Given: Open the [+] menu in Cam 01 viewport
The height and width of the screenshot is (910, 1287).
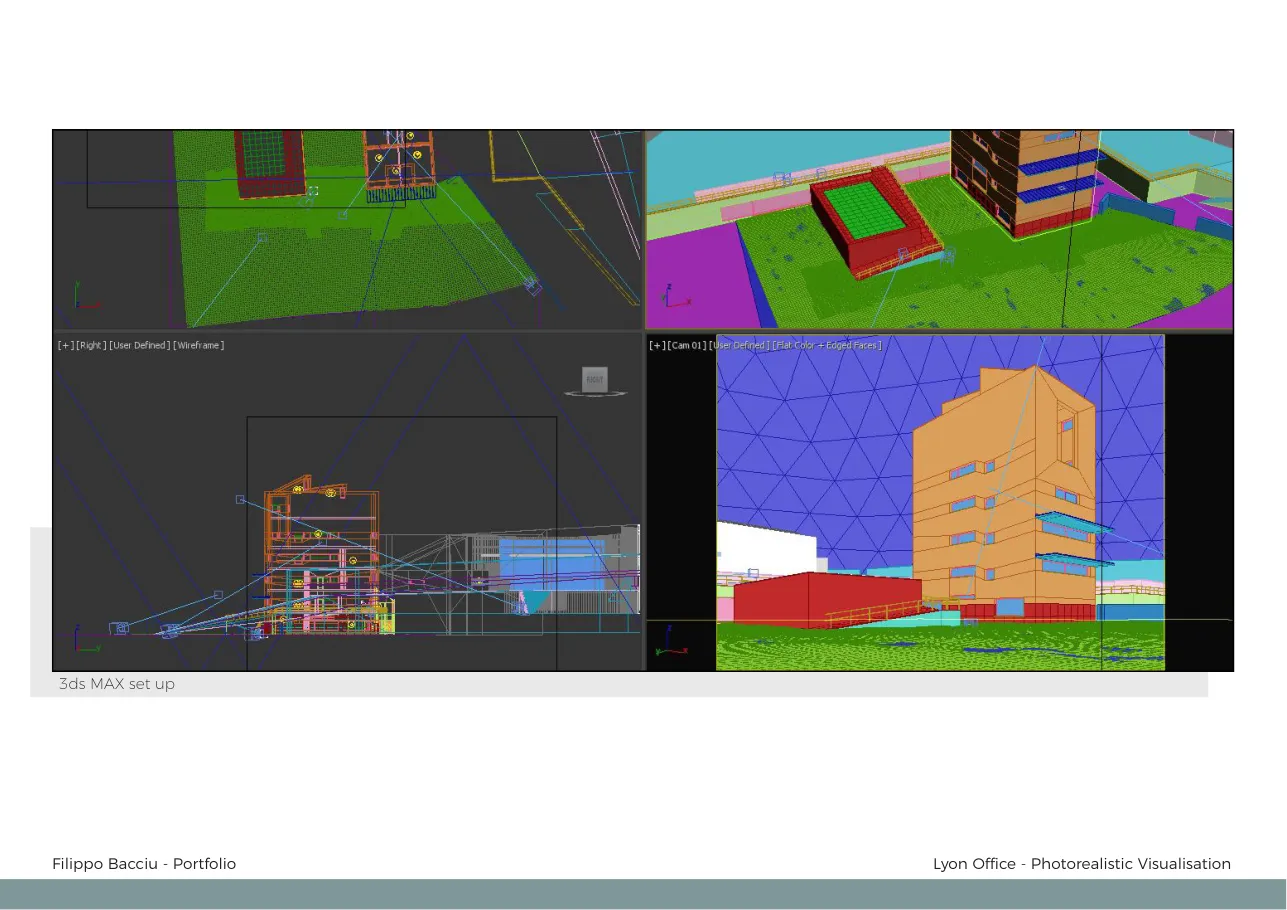Looking at the screenshot, I should [657, 345].
